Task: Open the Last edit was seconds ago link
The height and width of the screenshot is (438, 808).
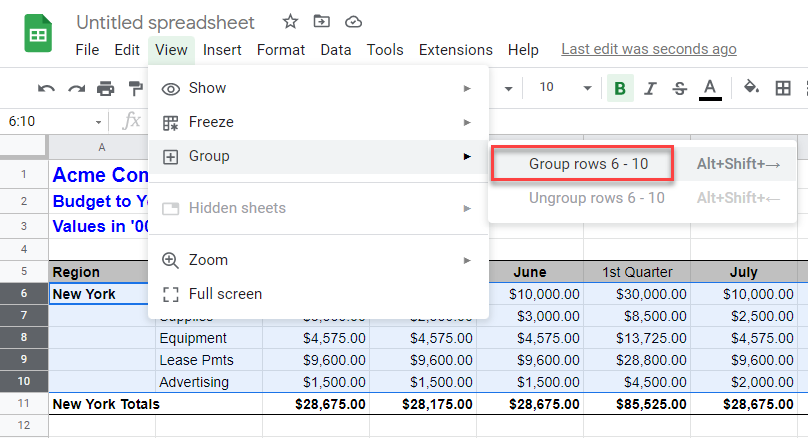Action: 649,49
